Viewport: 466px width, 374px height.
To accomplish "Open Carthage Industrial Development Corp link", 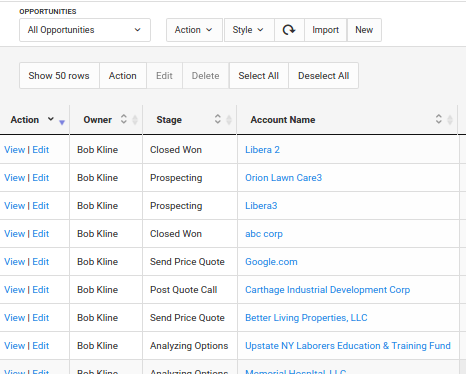I will pos(328,290).
